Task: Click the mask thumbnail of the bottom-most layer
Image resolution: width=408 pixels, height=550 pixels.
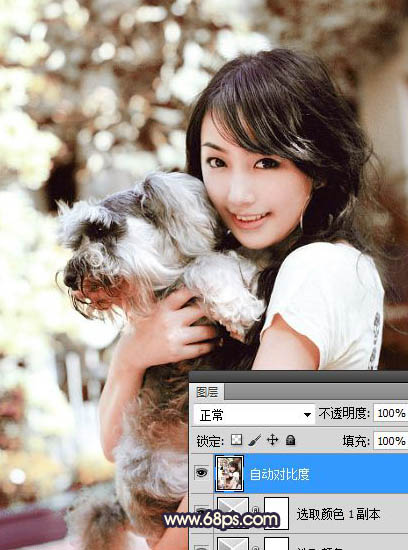Action: pos(276,543)
